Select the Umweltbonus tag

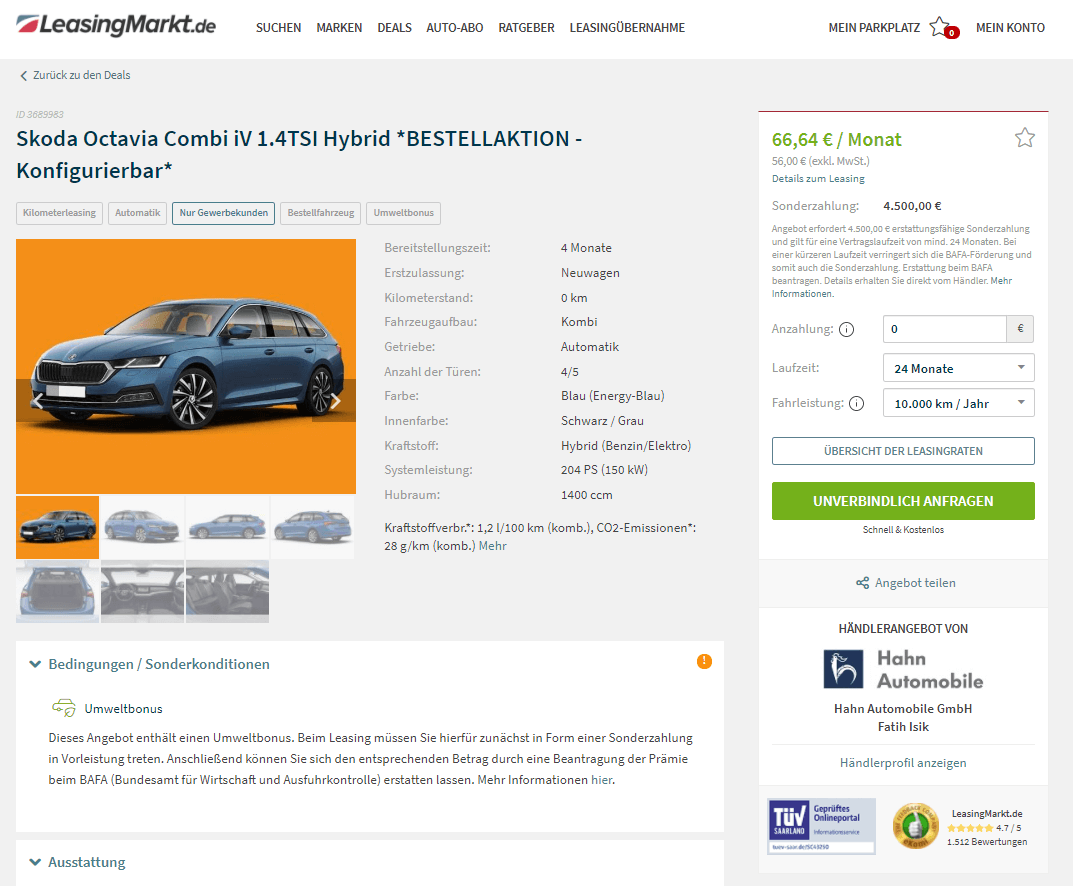coord(404,213)
